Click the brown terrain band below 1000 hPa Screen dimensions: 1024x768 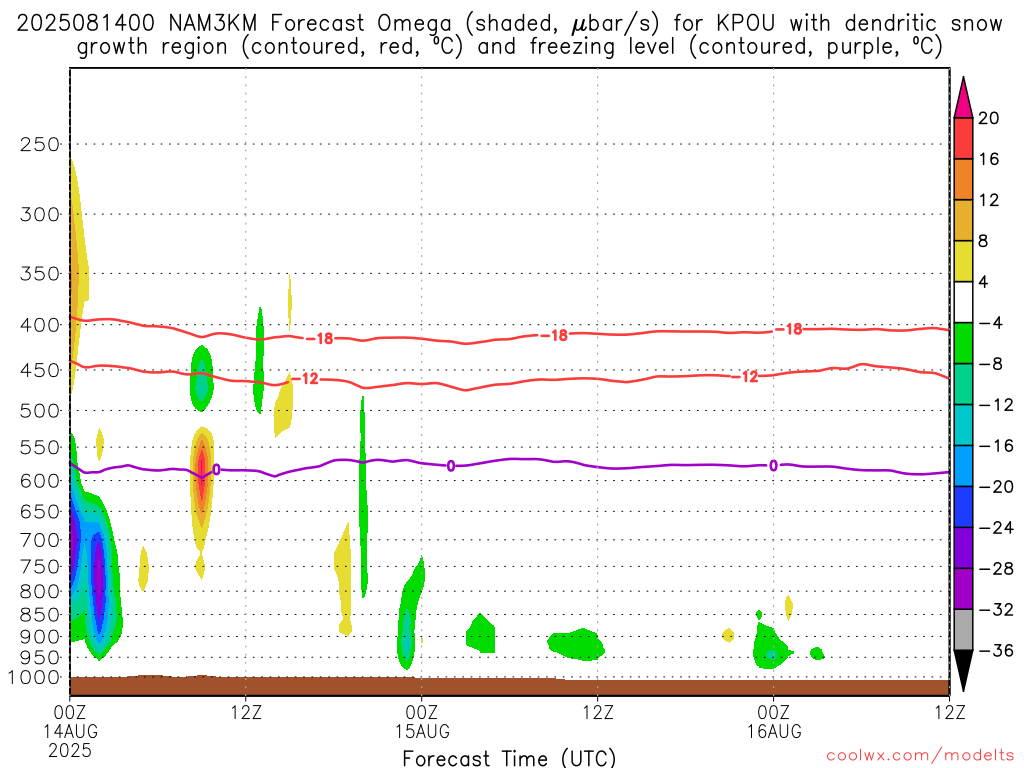tap(509, 686)
